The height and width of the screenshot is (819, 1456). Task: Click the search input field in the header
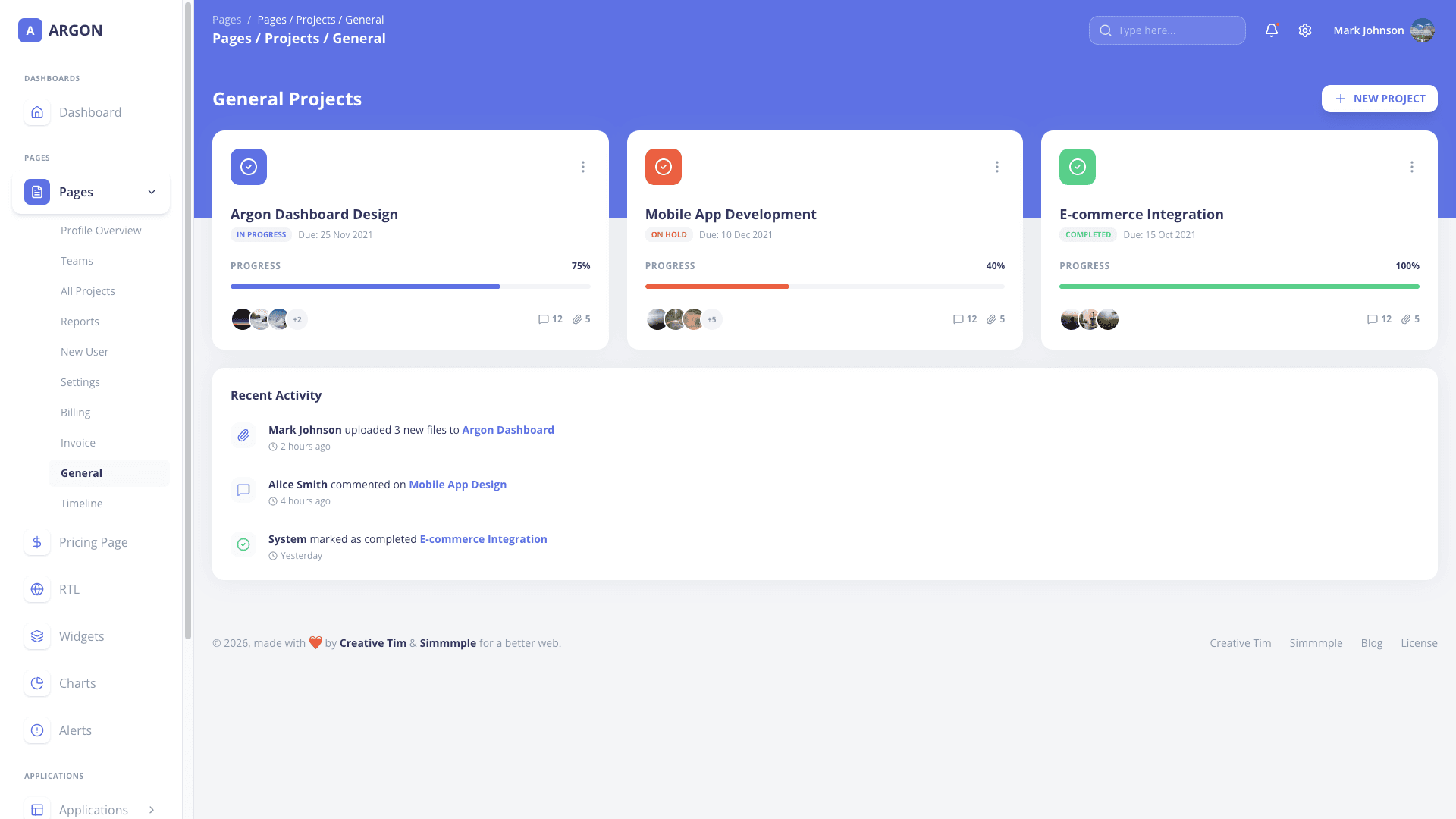point(1167,30)
